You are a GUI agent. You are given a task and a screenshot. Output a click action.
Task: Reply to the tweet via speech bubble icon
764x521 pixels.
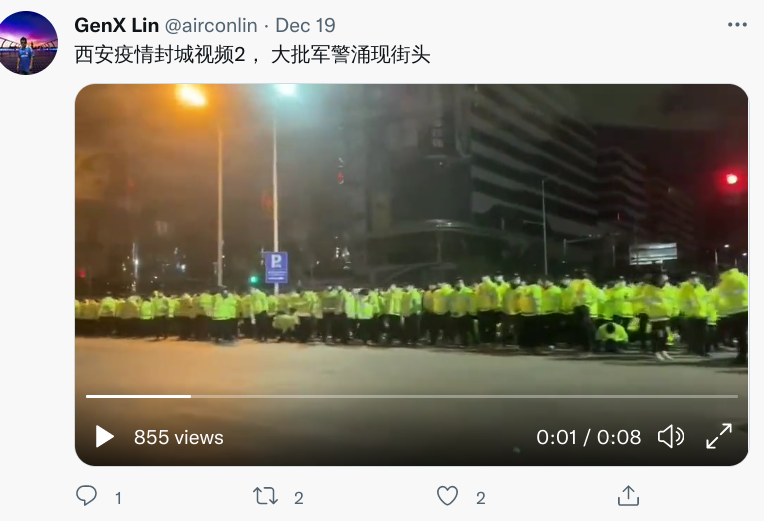pos(87,496)
